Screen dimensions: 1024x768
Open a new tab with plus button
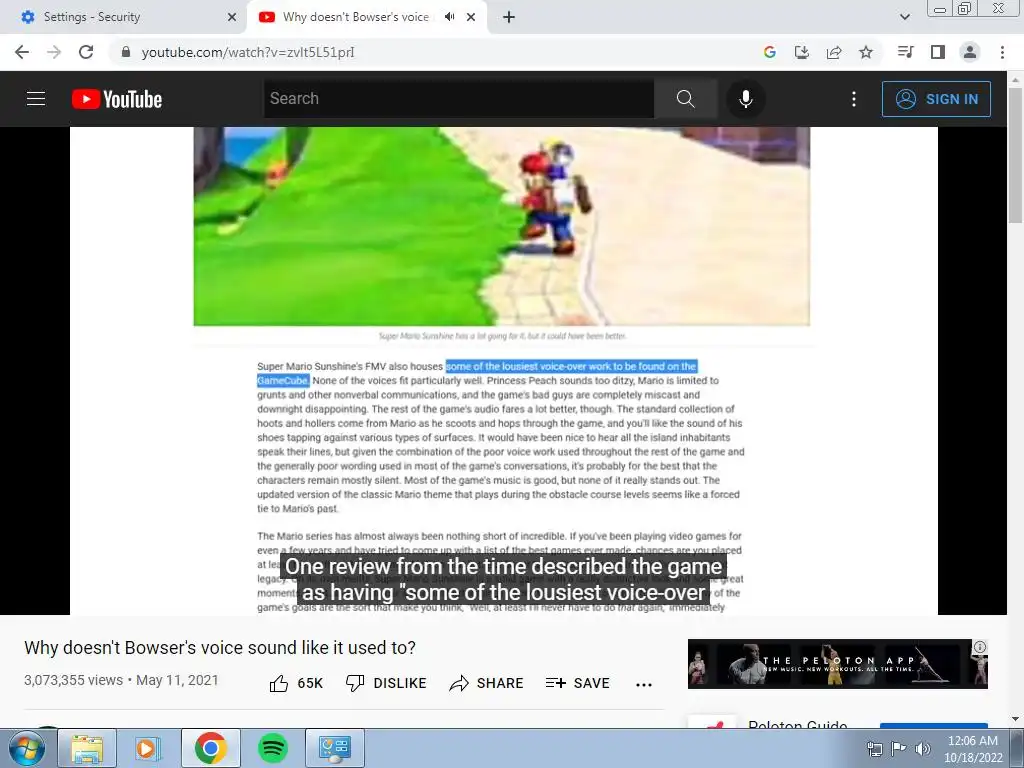point(509,17)
